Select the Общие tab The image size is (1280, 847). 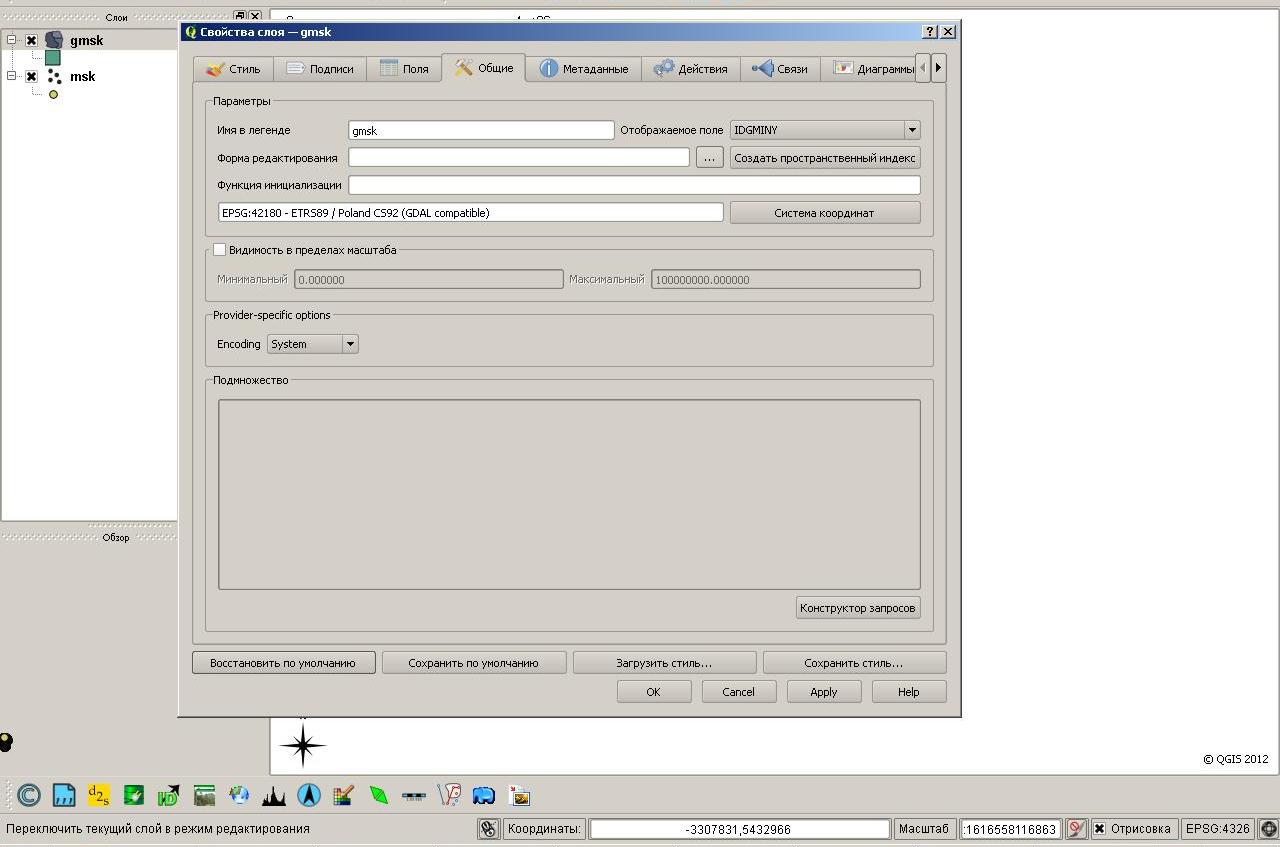[484, 68]
